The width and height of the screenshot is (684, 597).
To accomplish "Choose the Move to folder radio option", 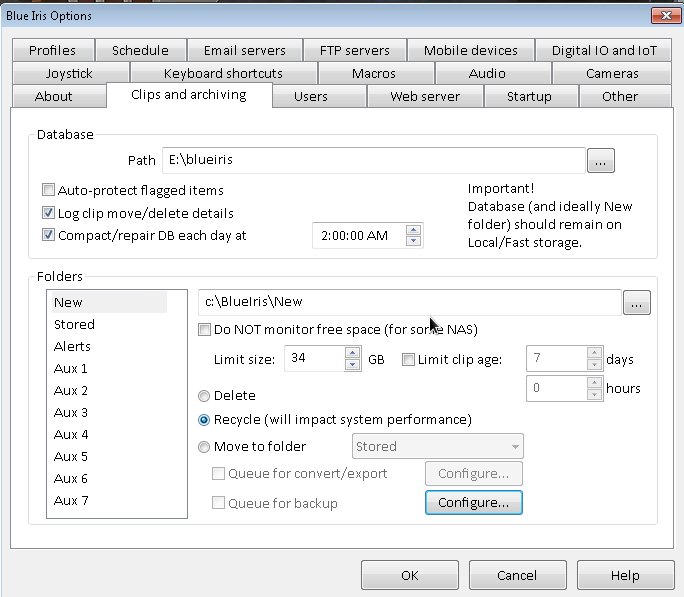I will 205,447.
